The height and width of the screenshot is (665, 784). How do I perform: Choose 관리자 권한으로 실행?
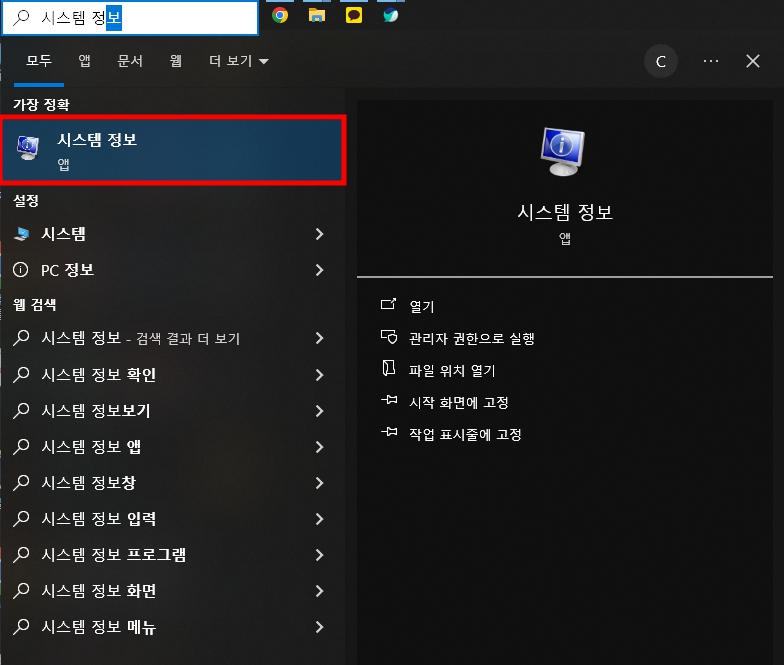click(x=472, y=338)
